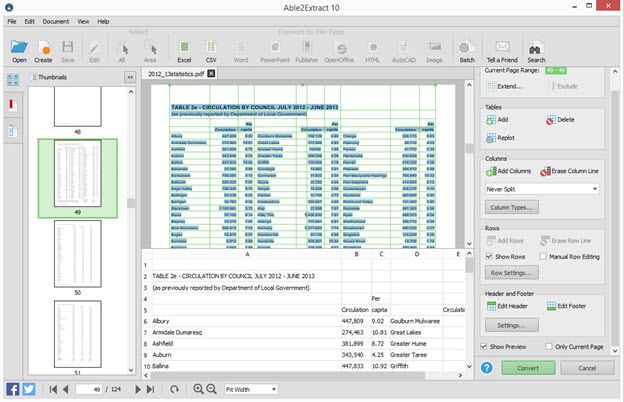Click the Replot table button
The height and width of the screenshot is (402, 624).
[500, 138]
